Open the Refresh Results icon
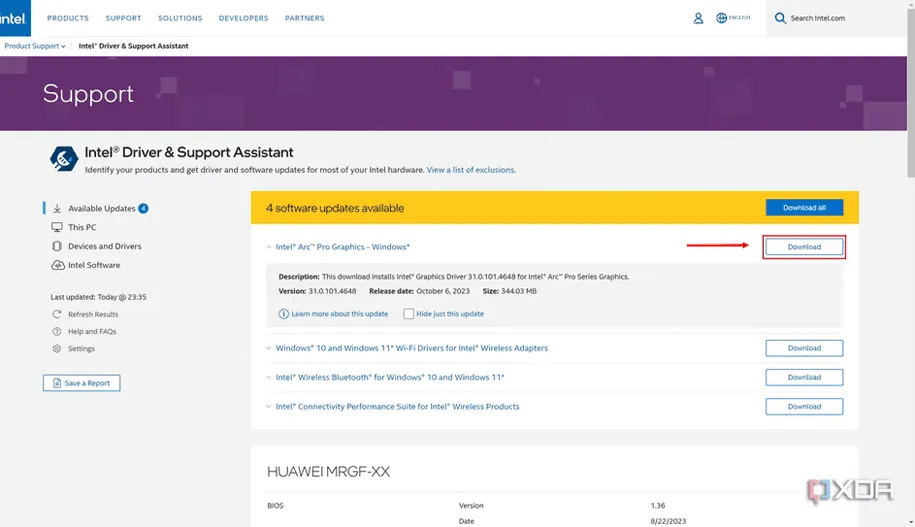The width and height of the screenshot is (915, 527). pyautogui.click(x=57, y=314)
